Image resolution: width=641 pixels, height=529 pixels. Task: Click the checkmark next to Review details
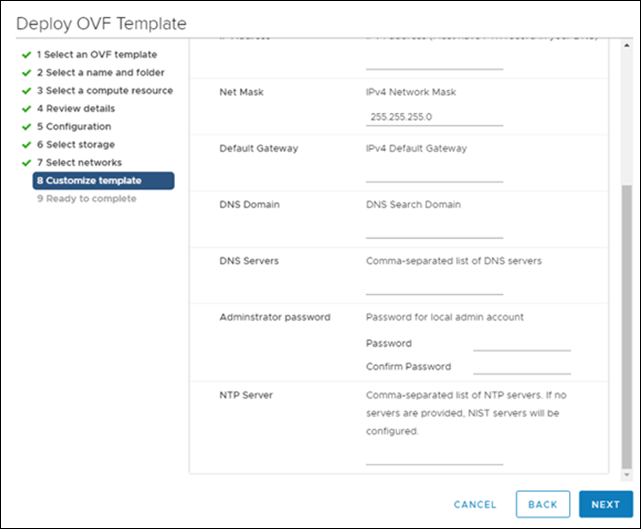tap(26, 108)
